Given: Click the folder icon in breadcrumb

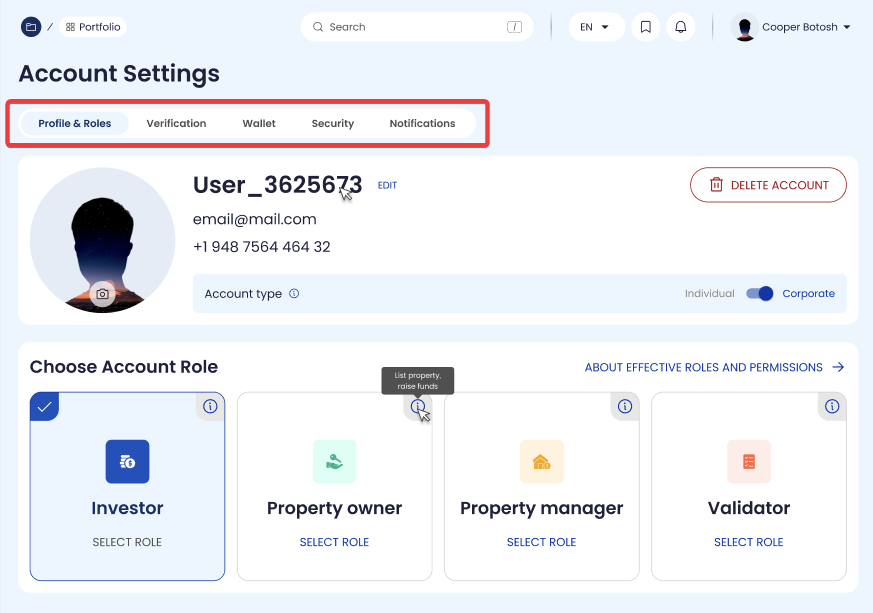Looking at the screenshot, I should click(31, 27).
